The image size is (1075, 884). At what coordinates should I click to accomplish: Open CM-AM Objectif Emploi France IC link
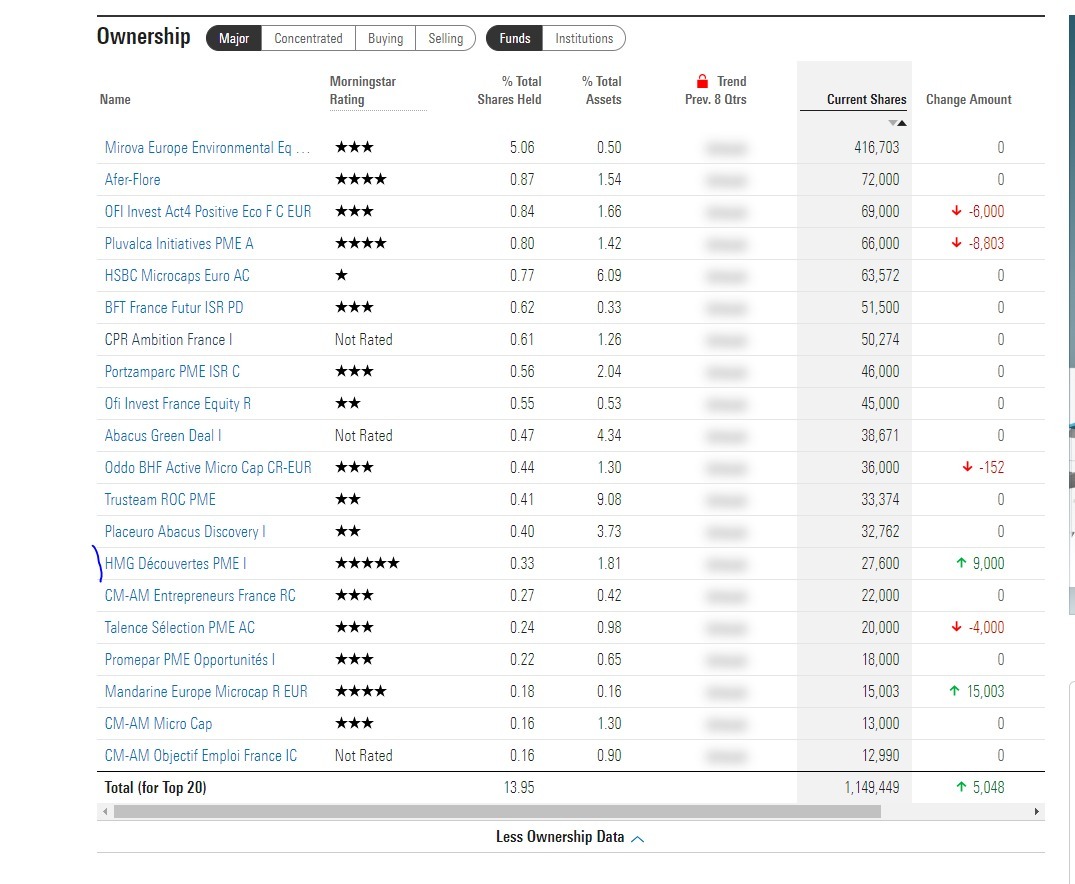[201, 756]
